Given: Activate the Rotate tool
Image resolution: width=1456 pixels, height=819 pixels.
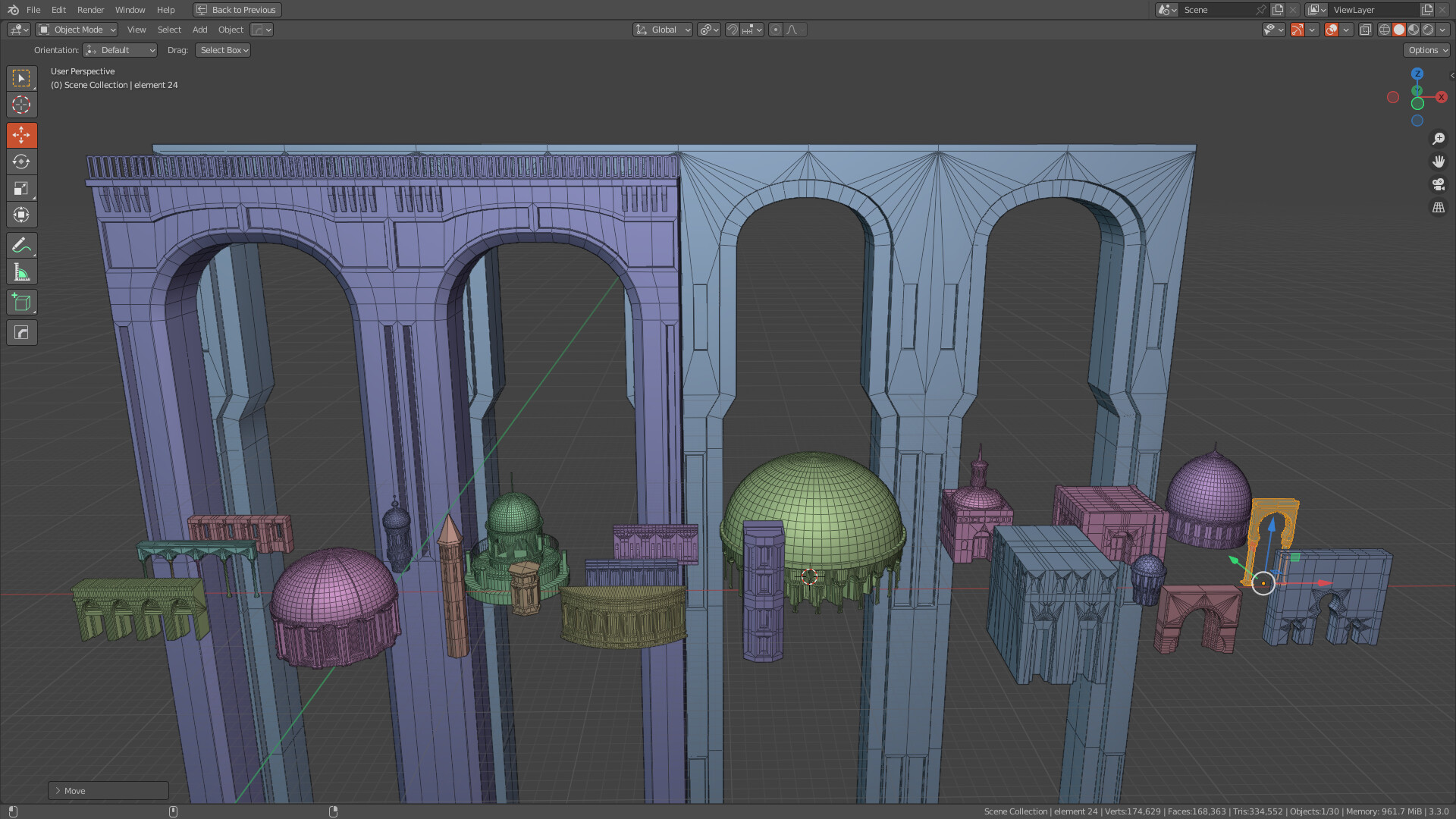Looking at the screenshot, I should point(21,162).
